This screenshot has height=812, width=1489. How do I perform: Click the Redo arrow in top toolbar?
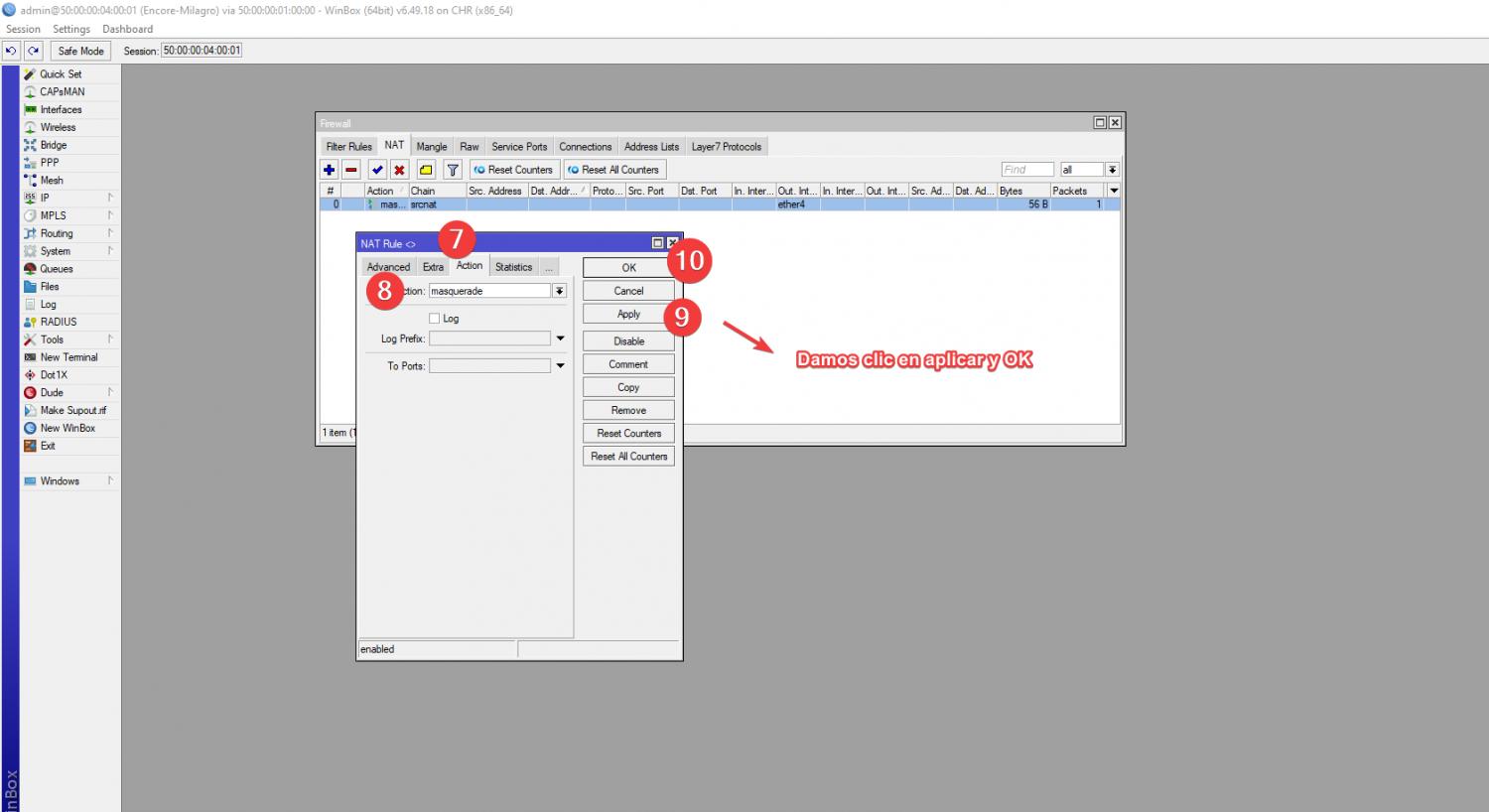(x=34, y=51)
